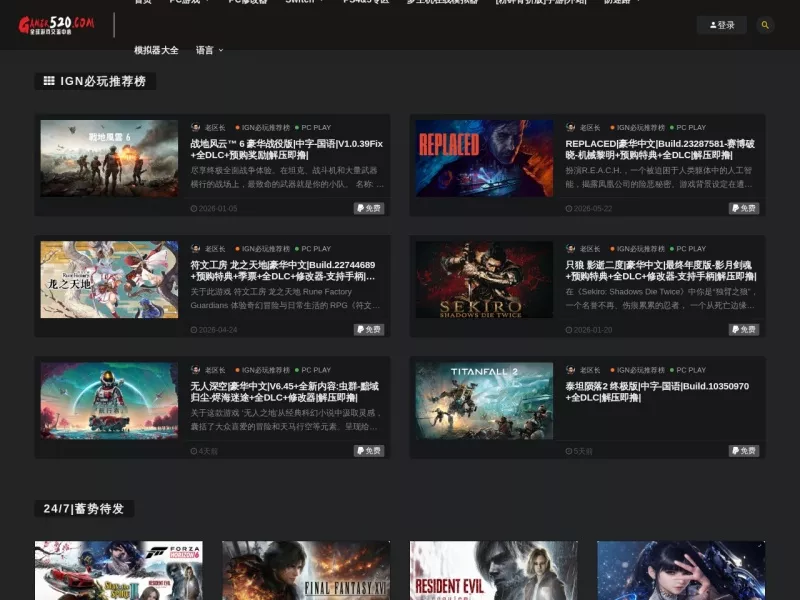This screenshot has width=800, height=600.
Task: Click the 2026-05-22 date on REPLACED card
Action: click(589, 209)
